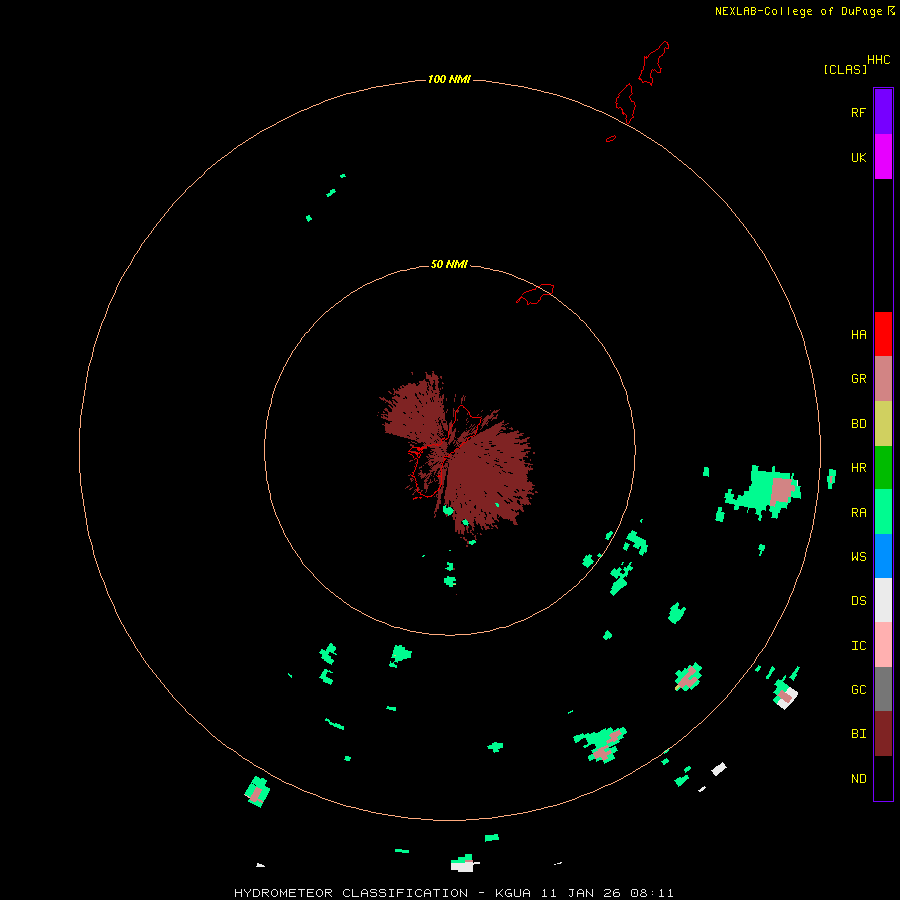Image resolution: width=900 pixels, height=900 pixels.
Task: Click the "NEXLAB-College of DuPage" credit text
Action: pos(798,11)
